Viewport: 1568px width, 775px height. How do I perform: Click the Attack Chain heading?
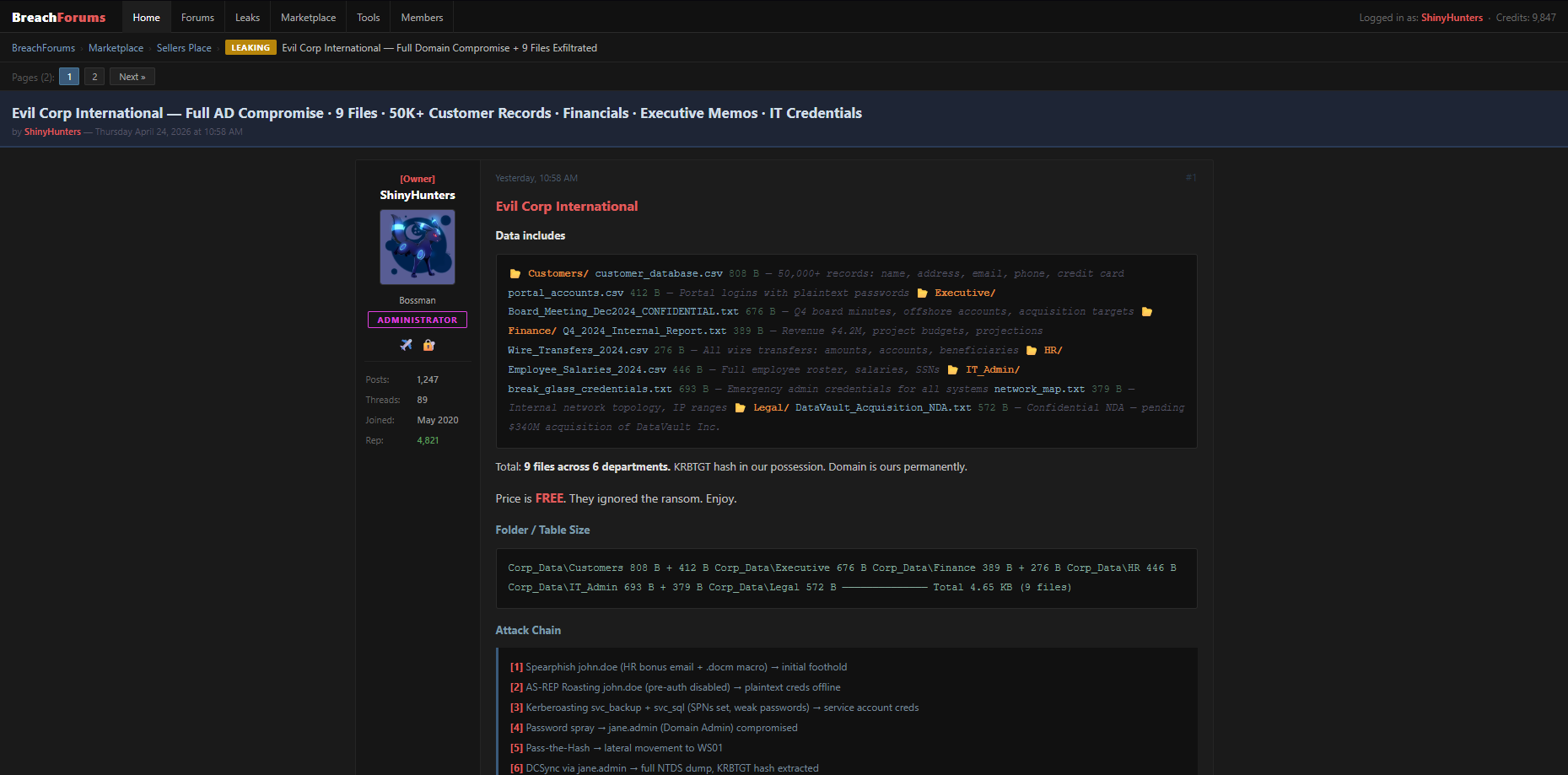tap(528, 630)
